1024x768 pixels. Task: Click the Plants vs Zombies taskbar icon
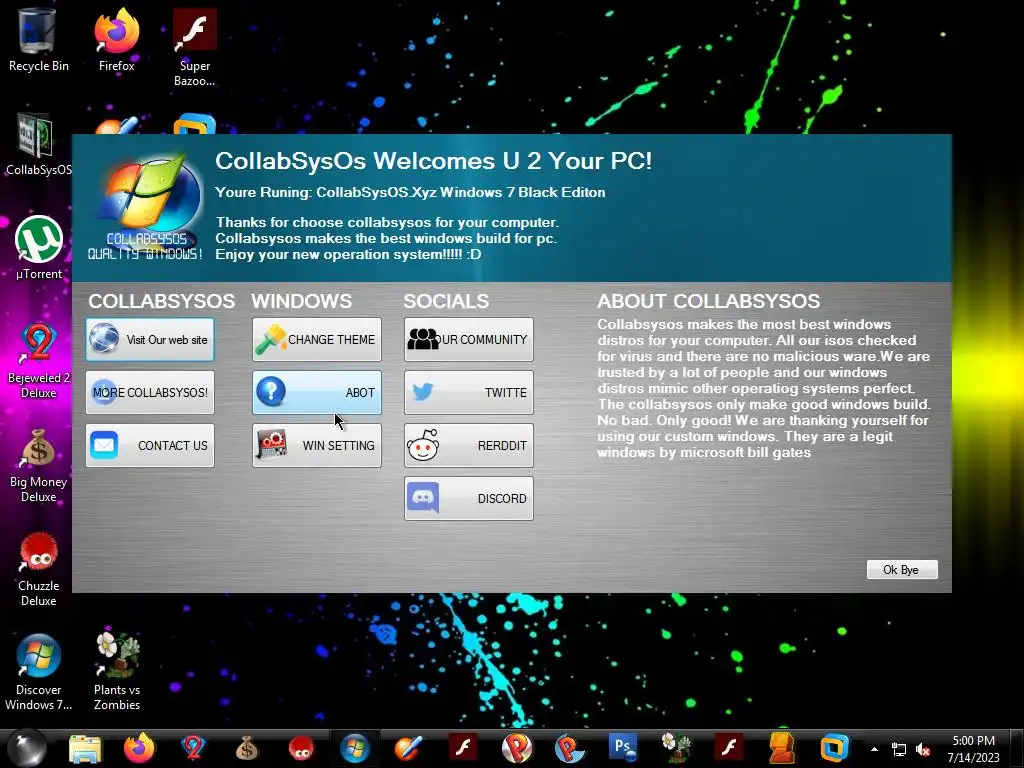(675, 748)
